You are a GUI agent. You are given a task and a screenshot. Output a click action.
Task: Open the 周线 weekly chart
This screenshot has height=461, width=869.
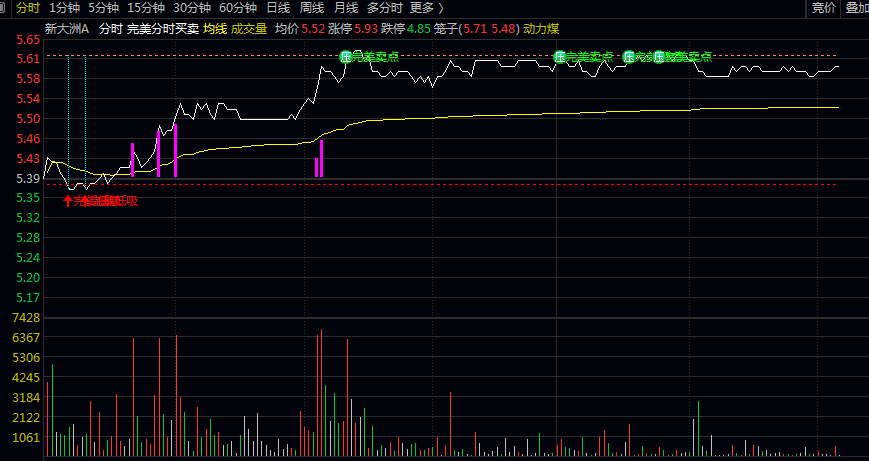click(x=312, y=8)
